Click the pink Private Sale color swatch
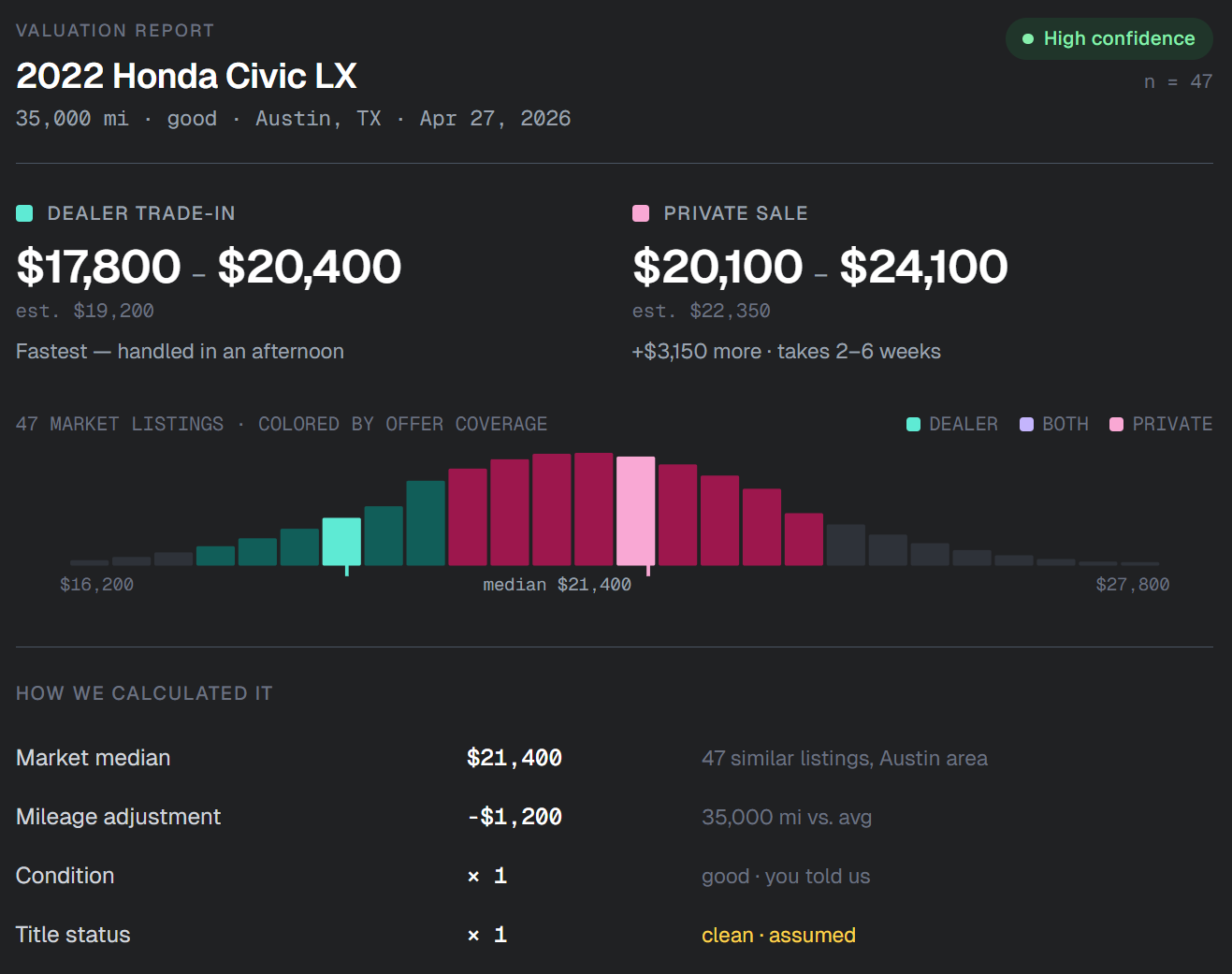The height and width of the screenshot is (974, 1232). [641, 213]
